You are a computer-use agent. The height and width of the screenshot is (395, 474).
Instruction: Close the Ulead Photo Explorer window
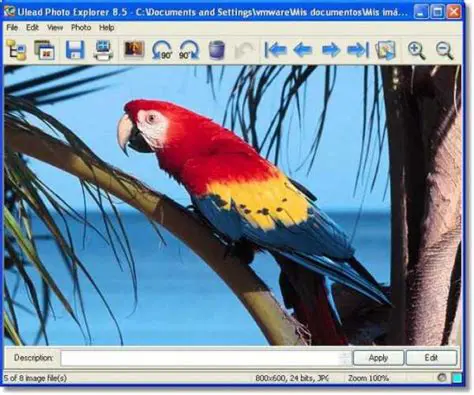pos(454,12)
